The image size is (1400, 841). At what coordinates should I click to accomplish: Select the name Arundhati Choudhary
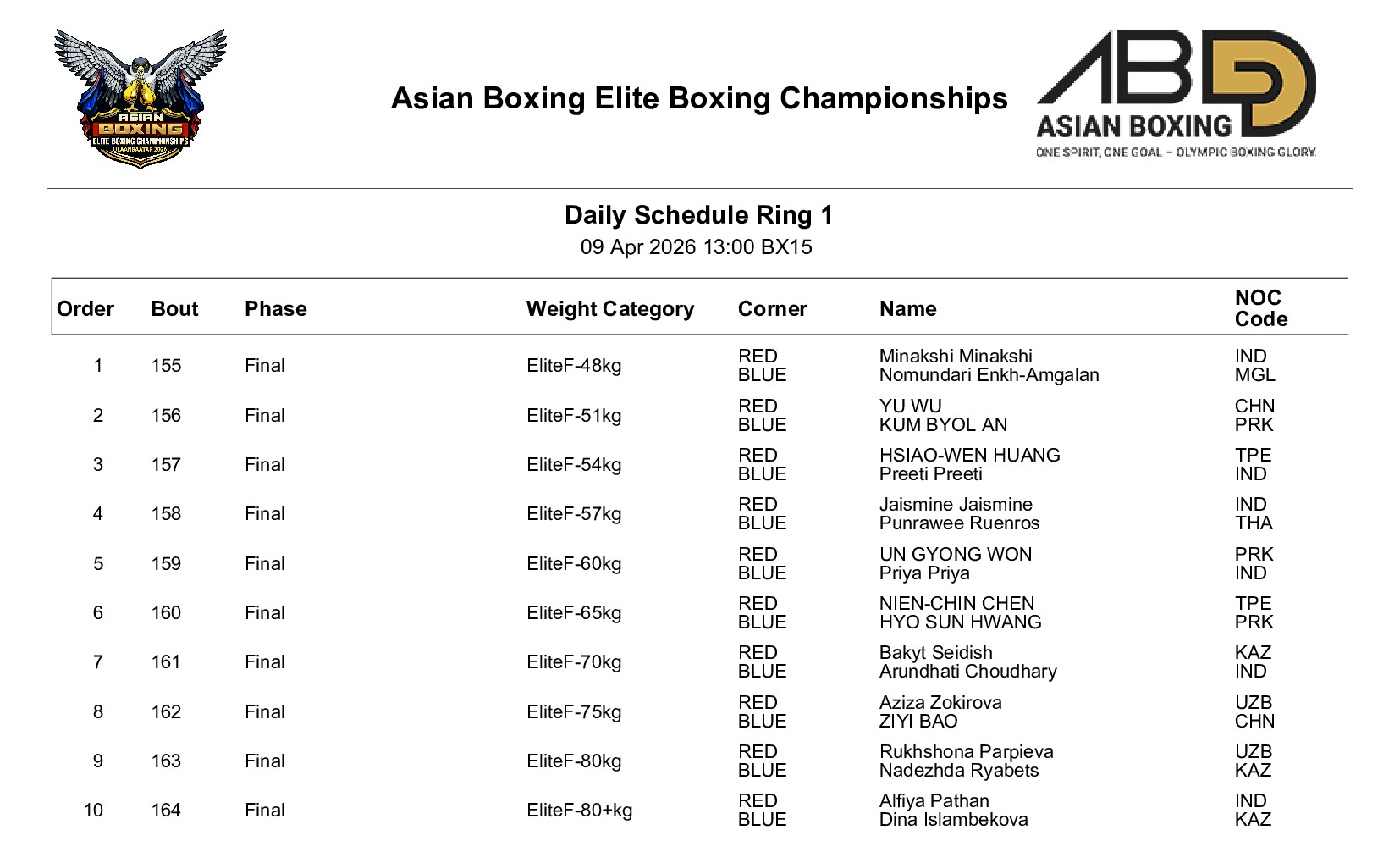click(967, 672)
